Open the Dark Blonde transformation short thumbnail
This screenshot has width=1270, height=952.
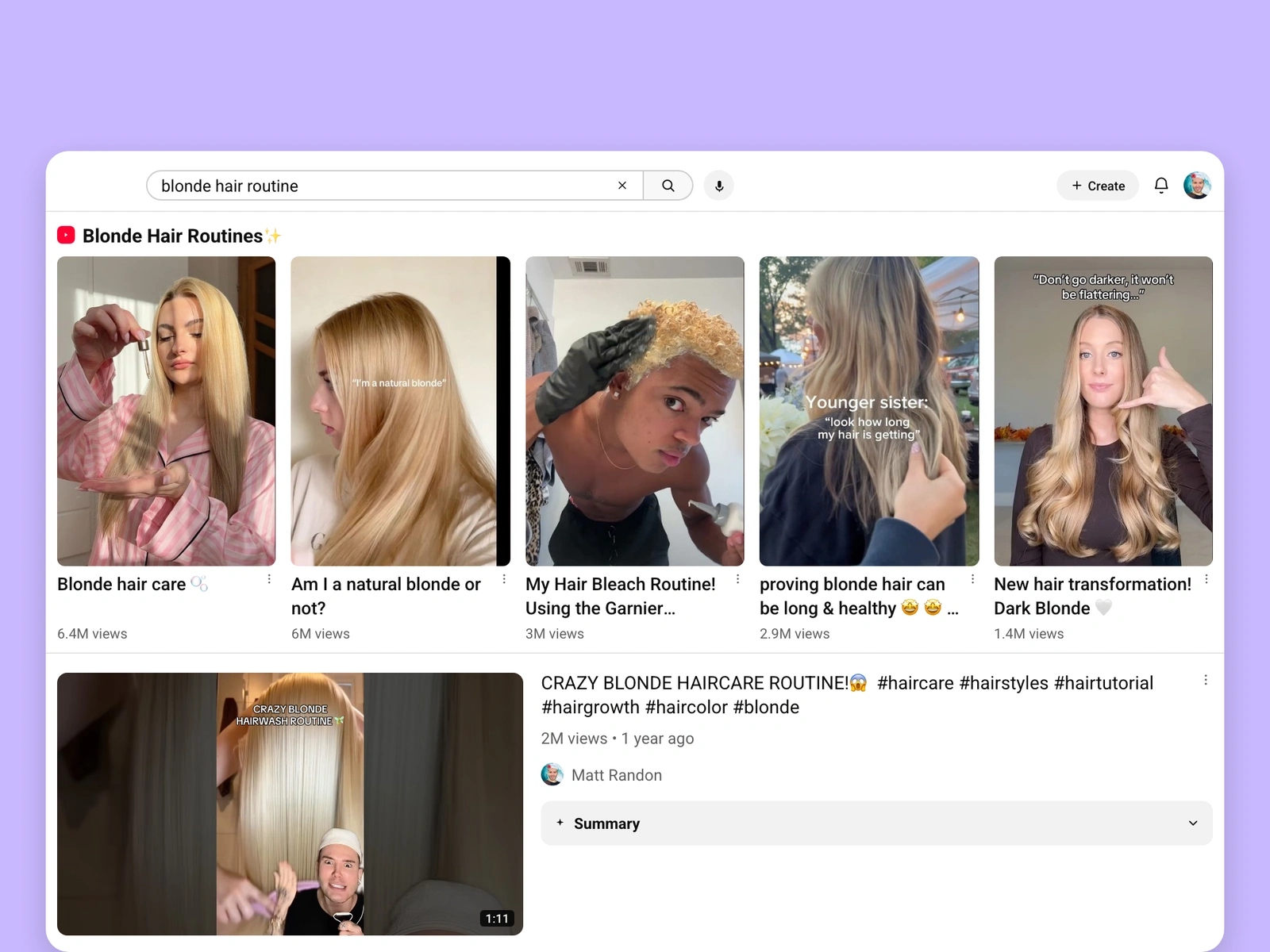(1103, 411)
